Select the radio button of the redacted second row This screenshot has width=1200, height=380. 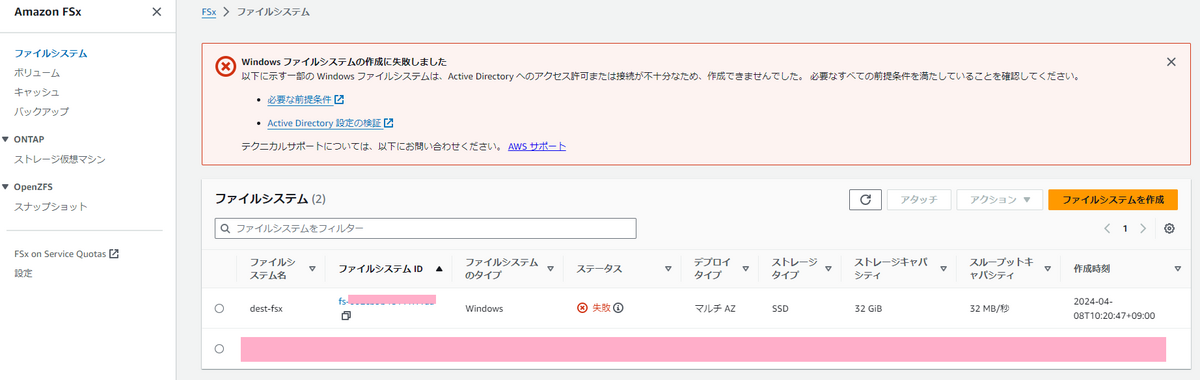click(x=219, y=349)
